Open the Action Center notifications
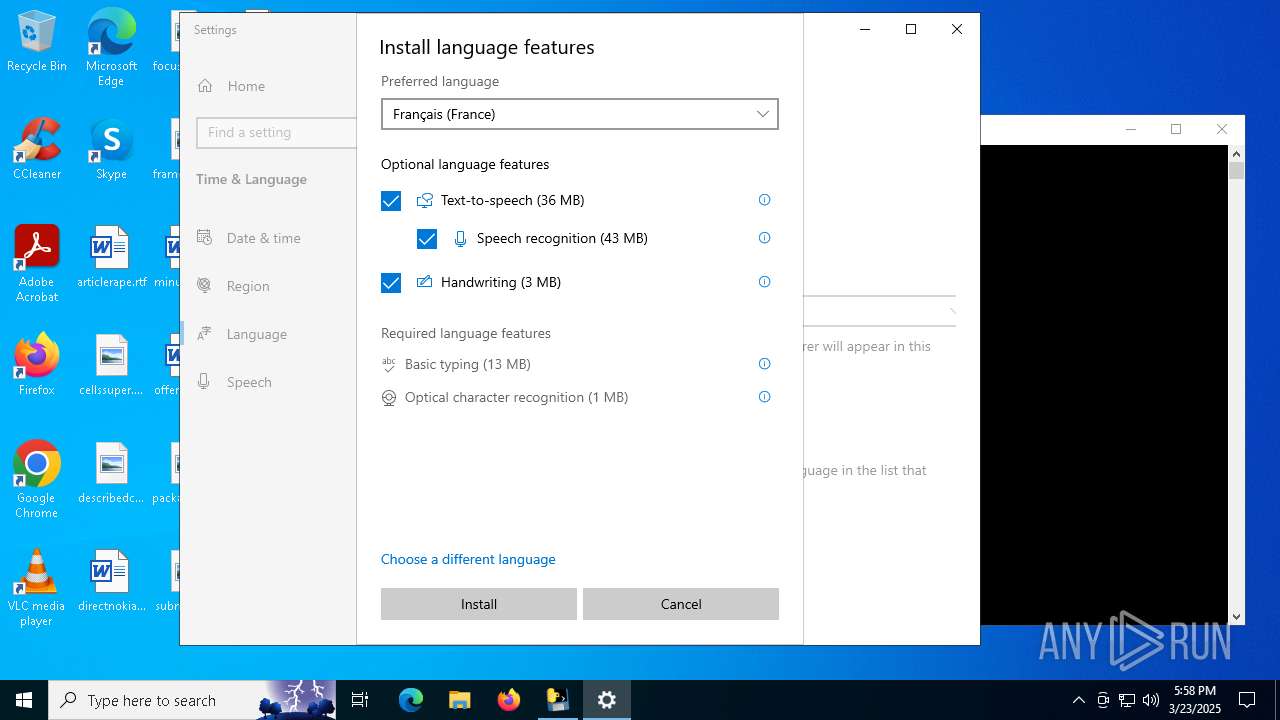This screenshot has width=1280, height=720. (x=1247, y=700)
